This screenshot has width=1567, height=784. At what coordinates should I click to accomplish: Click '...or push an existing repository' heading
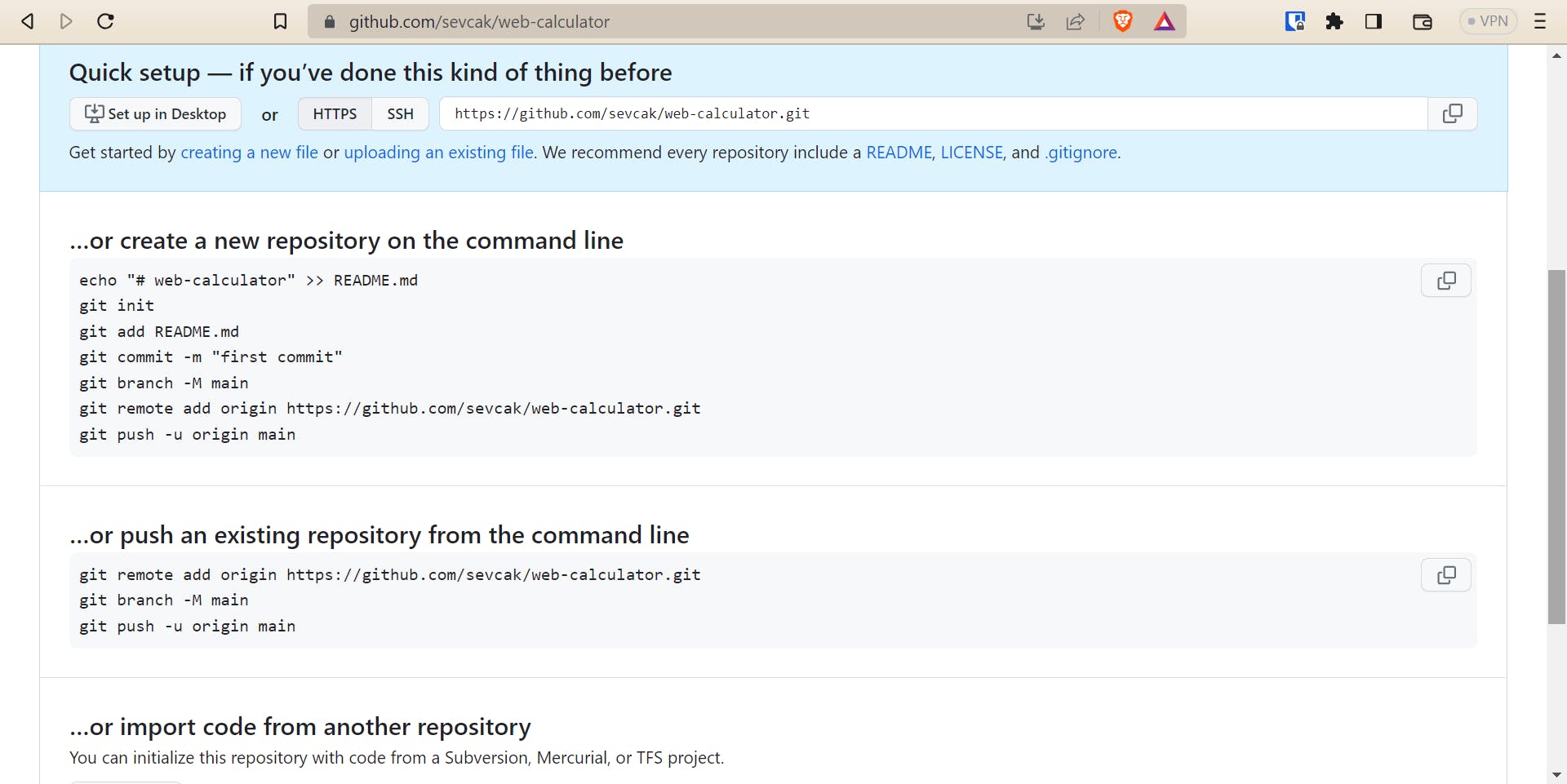pyautogui.click(x=380, y=535)
